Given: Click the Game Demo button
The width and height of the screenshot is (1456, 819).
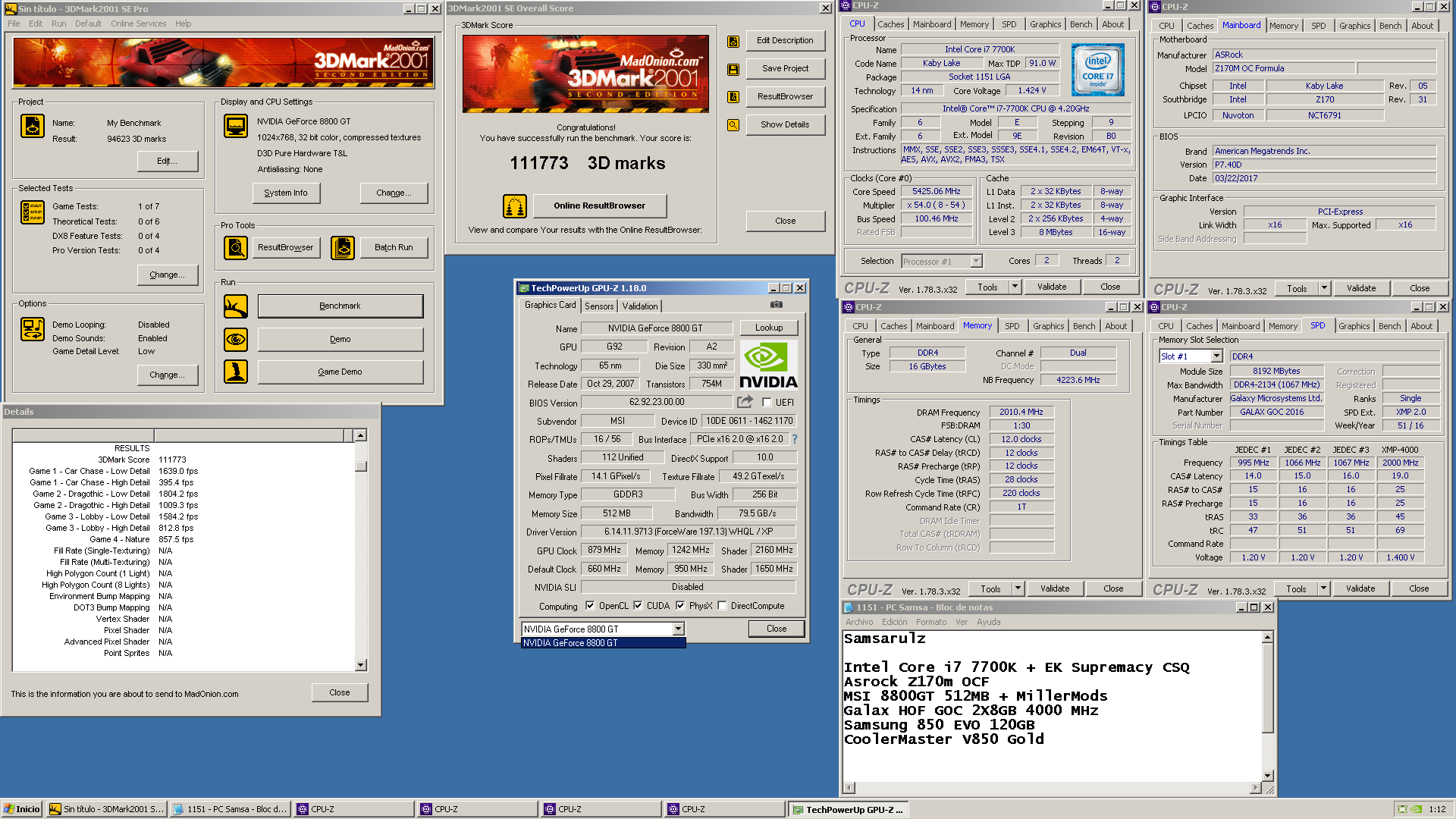Looking at the screenshot, I should coord(340,372).
